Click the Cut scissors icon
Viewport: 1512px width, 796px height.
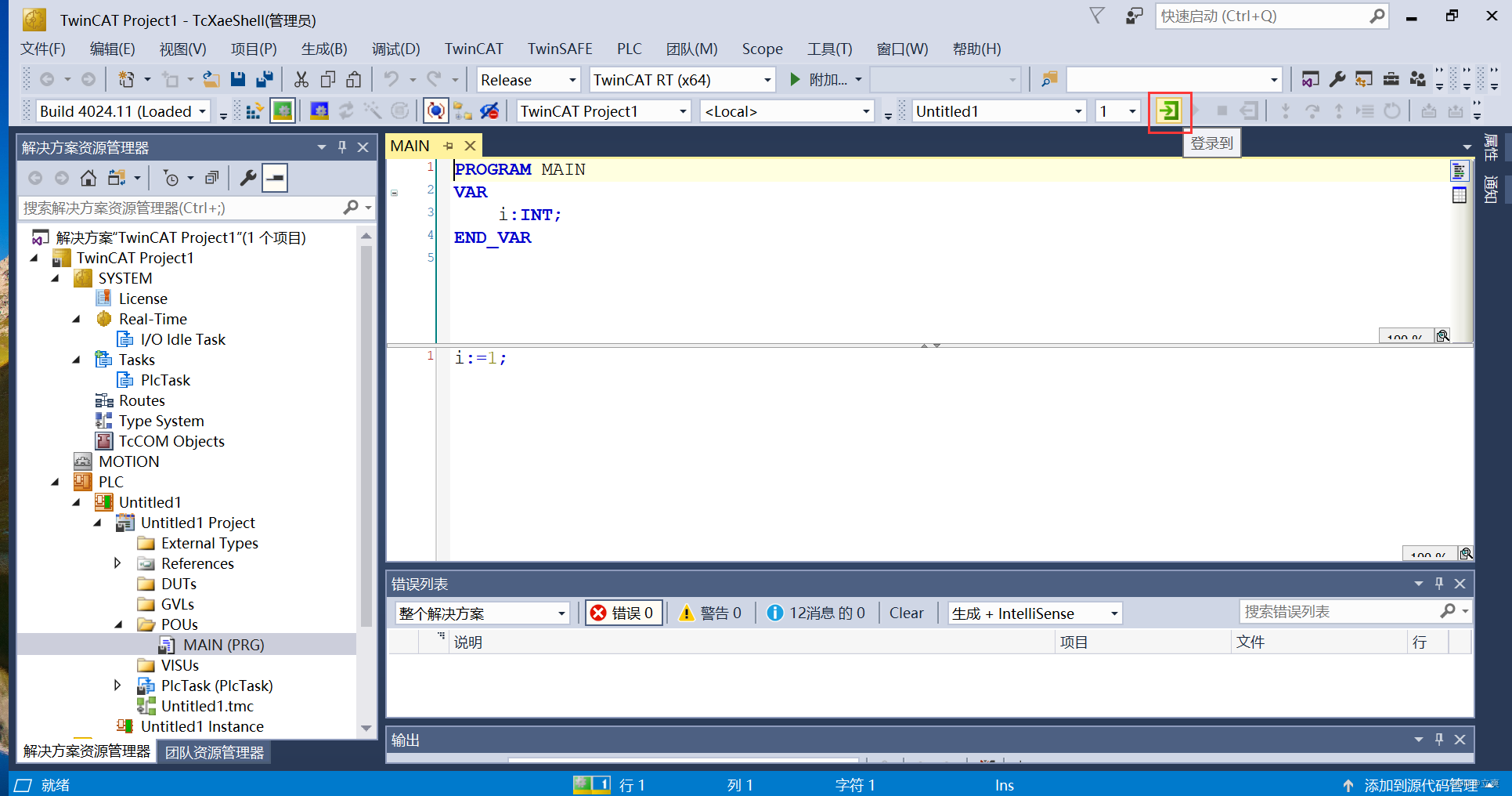[x=301, y=79]
